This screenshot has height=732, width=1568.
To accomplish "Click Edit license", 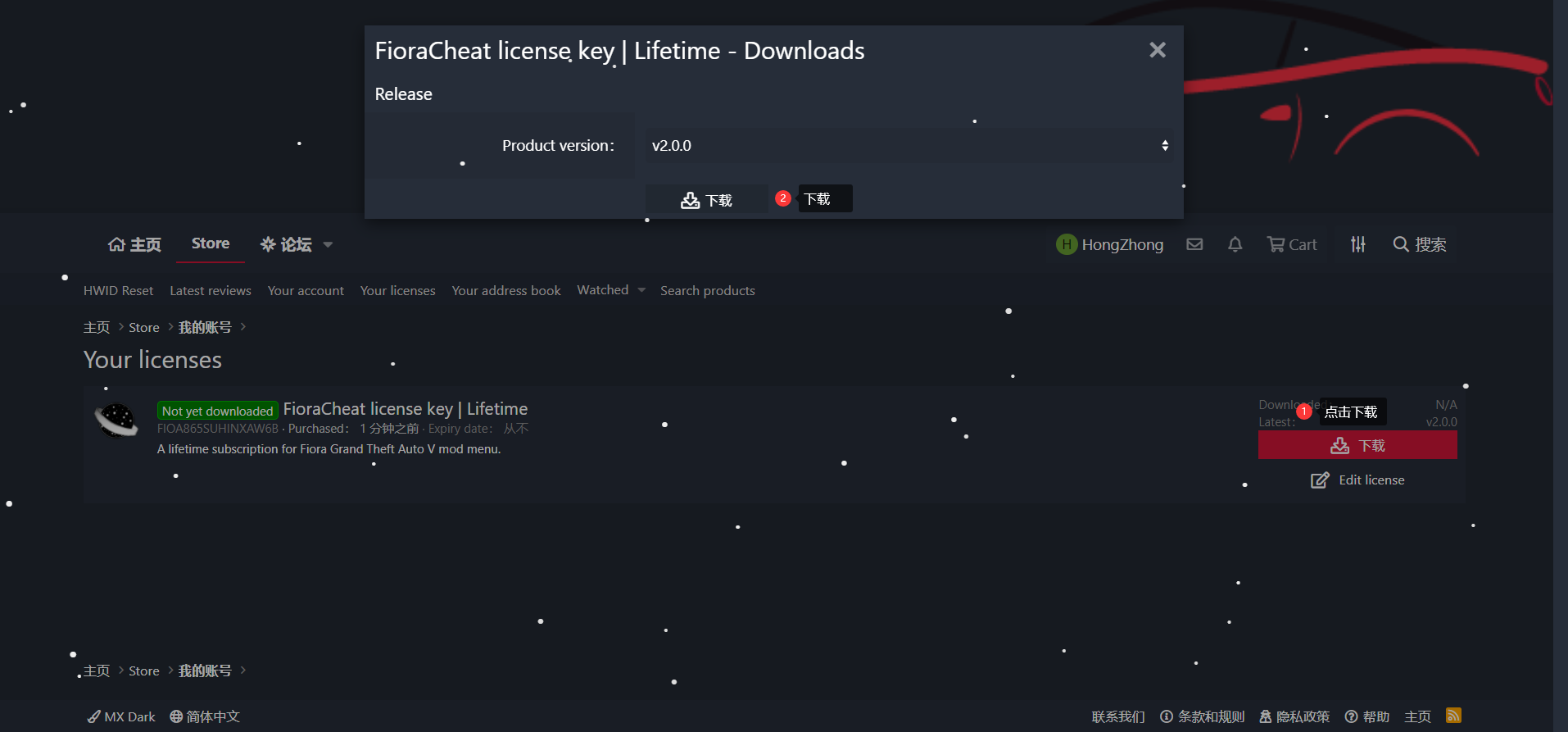I will pos(1357,480).
